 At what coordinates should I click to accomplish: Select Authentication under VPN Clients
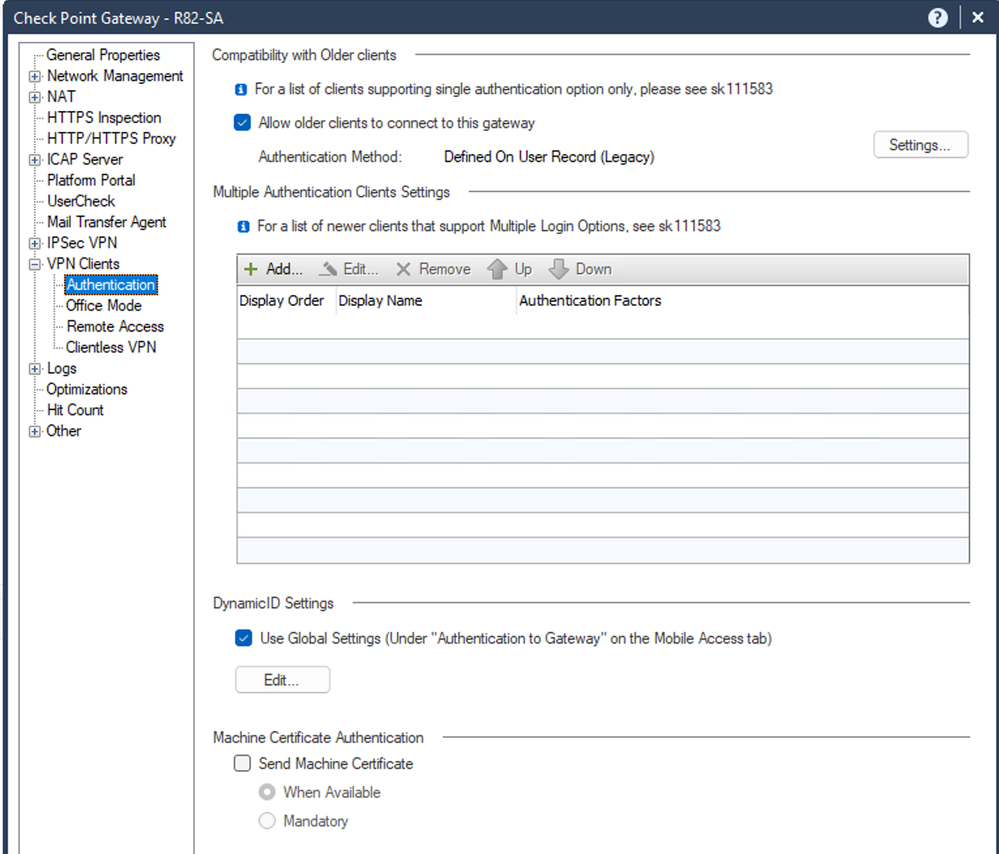tap(111, 285)
